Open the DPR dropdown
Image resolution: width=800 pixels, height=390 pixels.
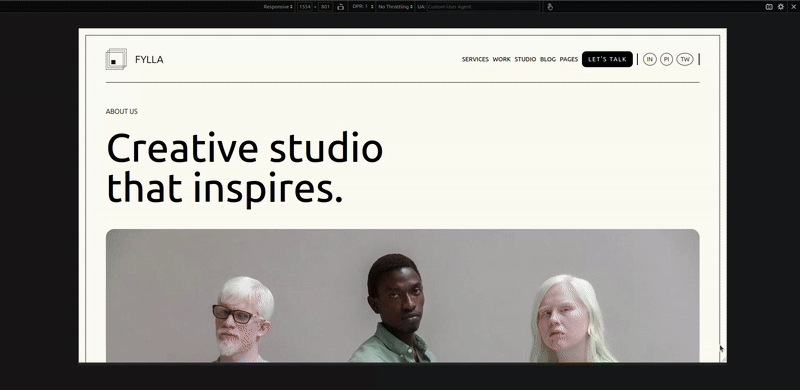[x=363, y=7]
